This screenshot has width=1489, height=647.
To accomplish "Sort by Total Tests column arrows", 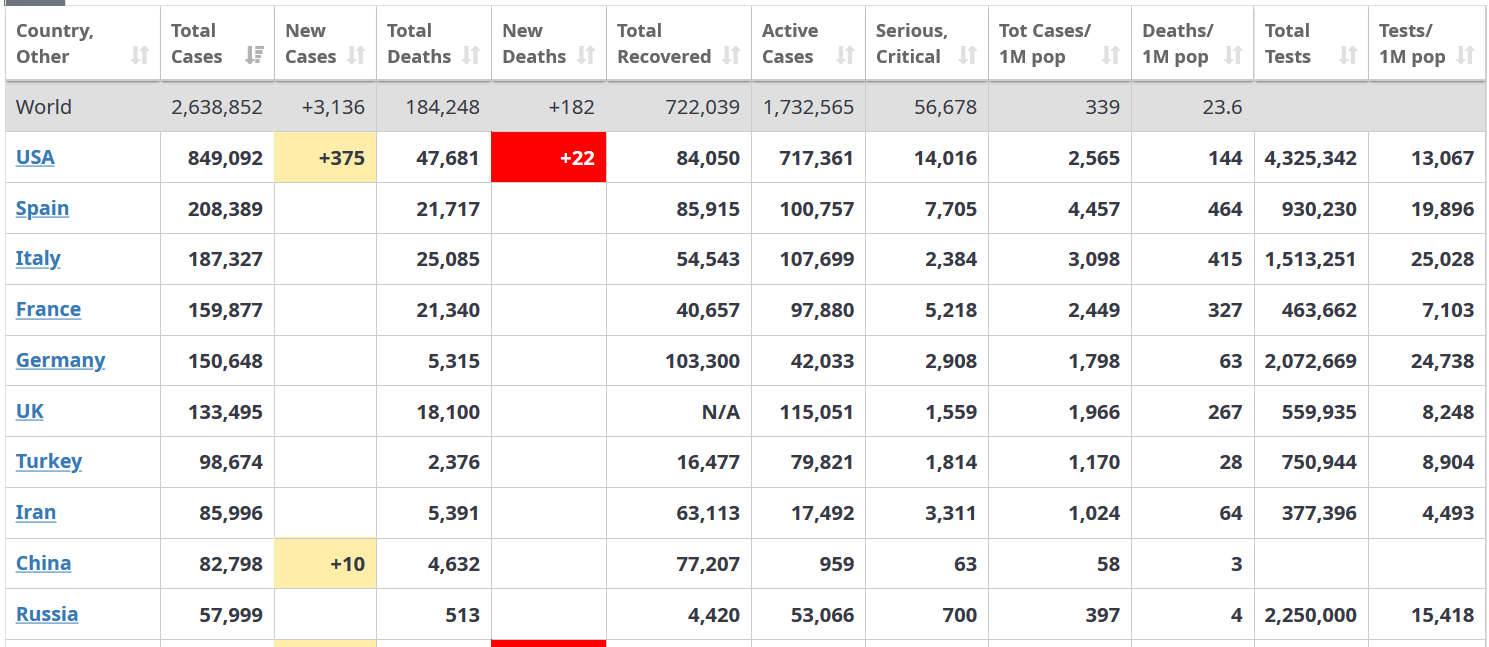I will click(1348, 56).
